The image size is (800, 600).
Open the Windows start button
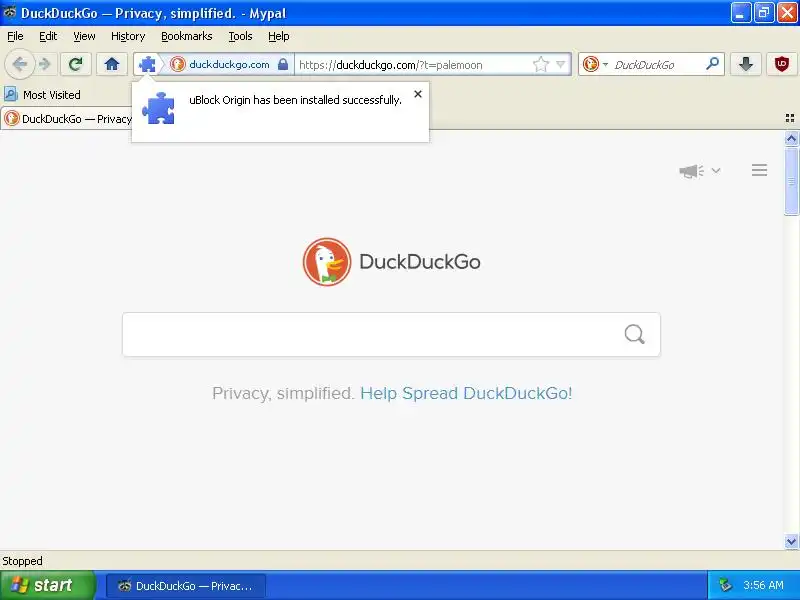47,585
